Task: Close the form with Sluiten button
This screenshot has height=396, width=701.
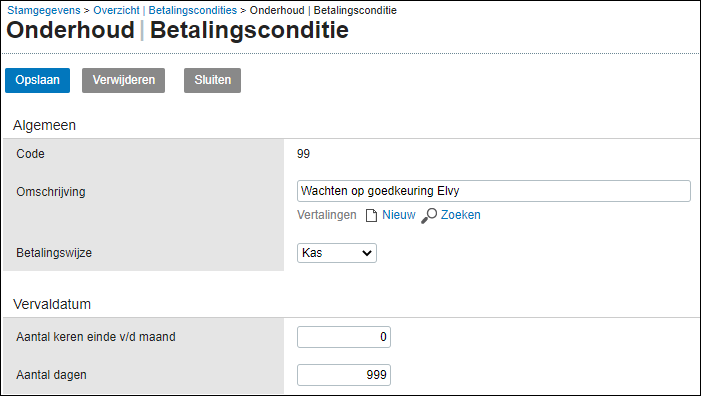Action: 212,80
